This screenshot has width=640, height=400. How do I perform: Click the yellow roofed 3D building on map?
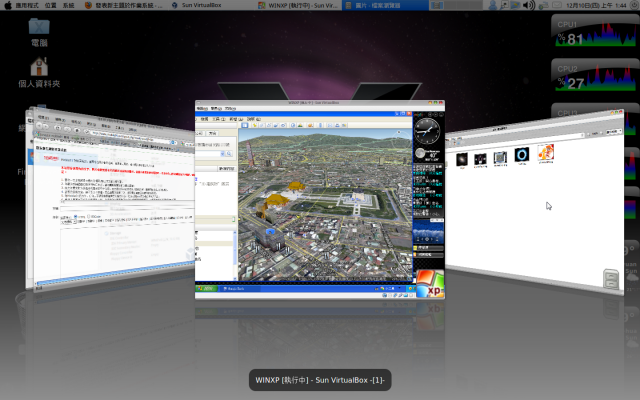pos(276,200)
